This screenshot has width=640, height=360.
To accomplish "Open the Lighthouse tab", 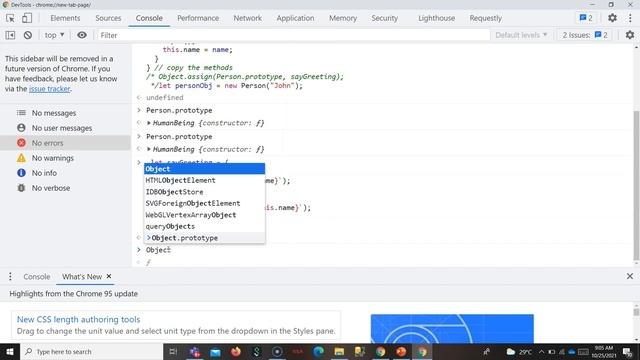I will tap(436, 18).
